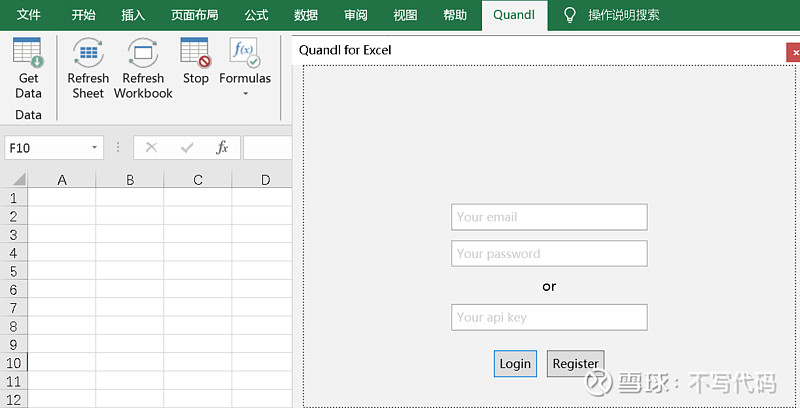The height and width of the screenshot is (408, 800).
Task: Switch to the 插入 ribbon tab
Action: pos(133,15)
